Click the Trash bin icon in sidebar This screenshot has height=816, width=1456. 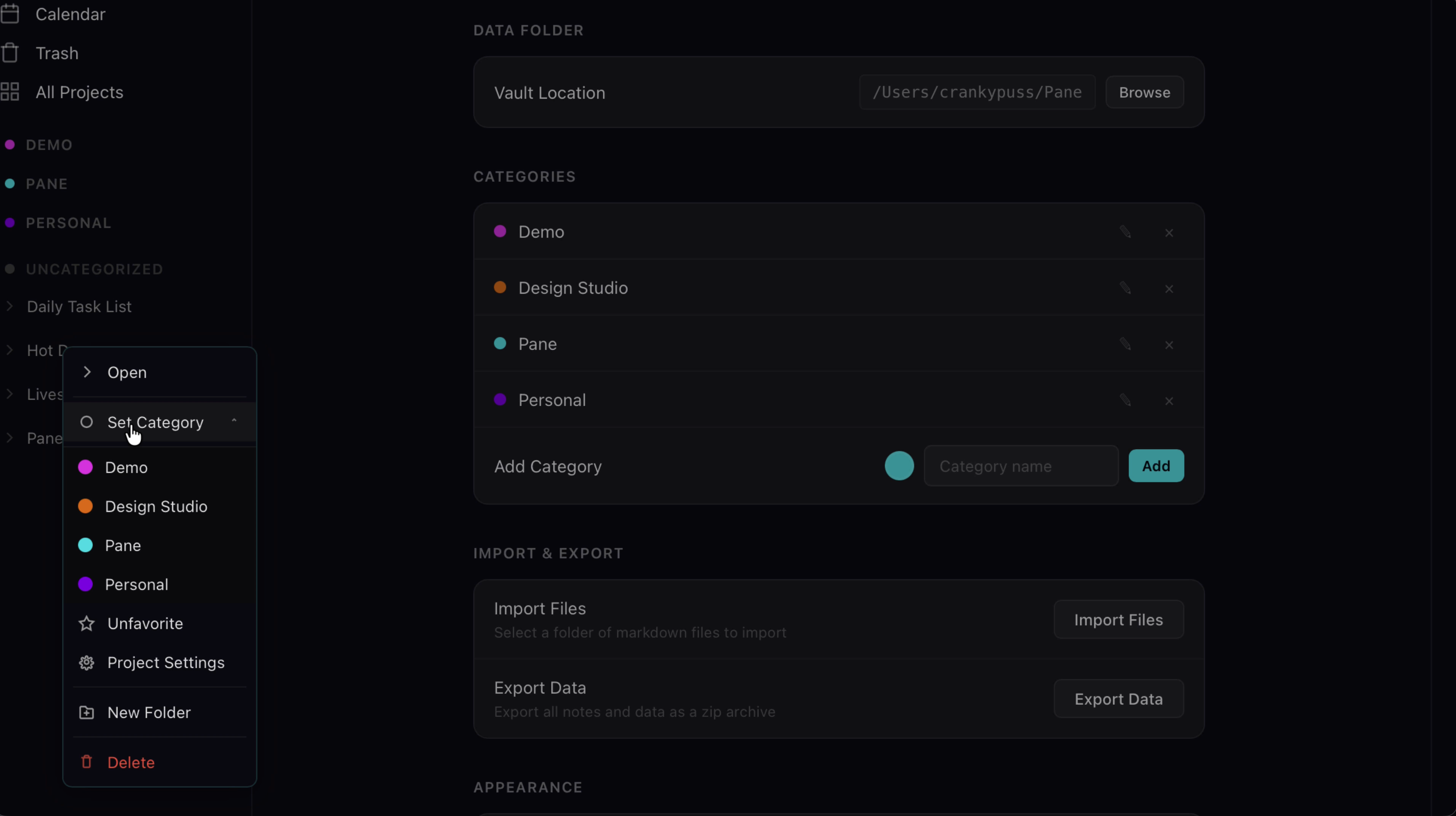click(10, 53)
